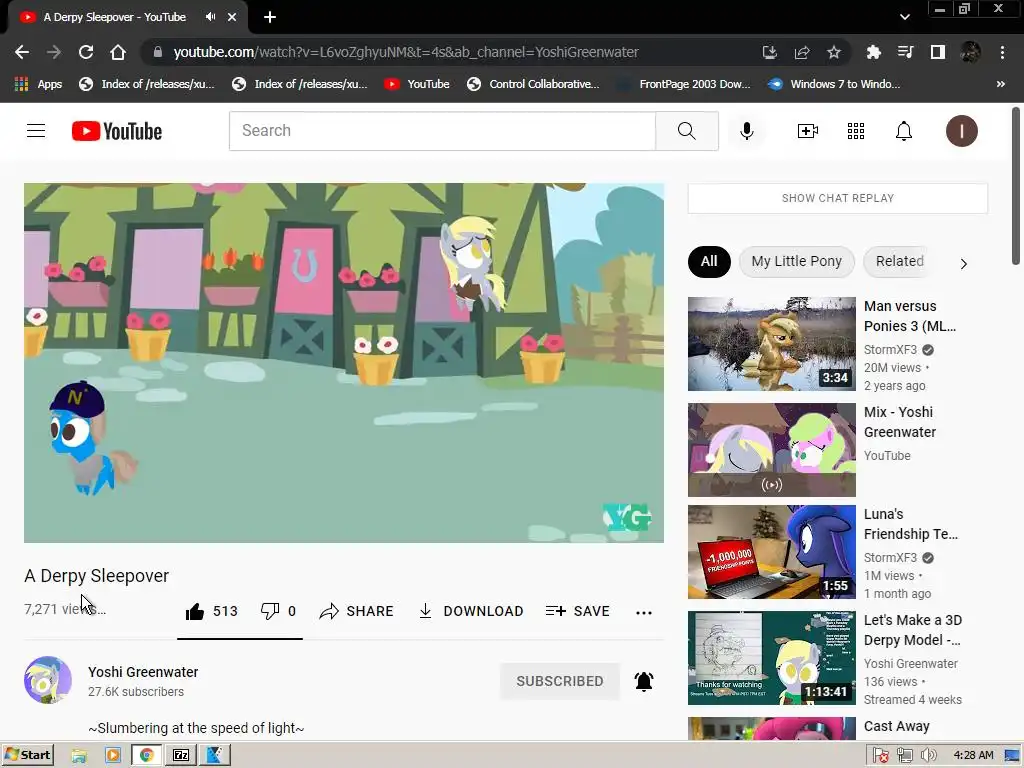Like the video with thumbs up
The height and width of the screenshot is (768, 1024).
tap(212, 611)
